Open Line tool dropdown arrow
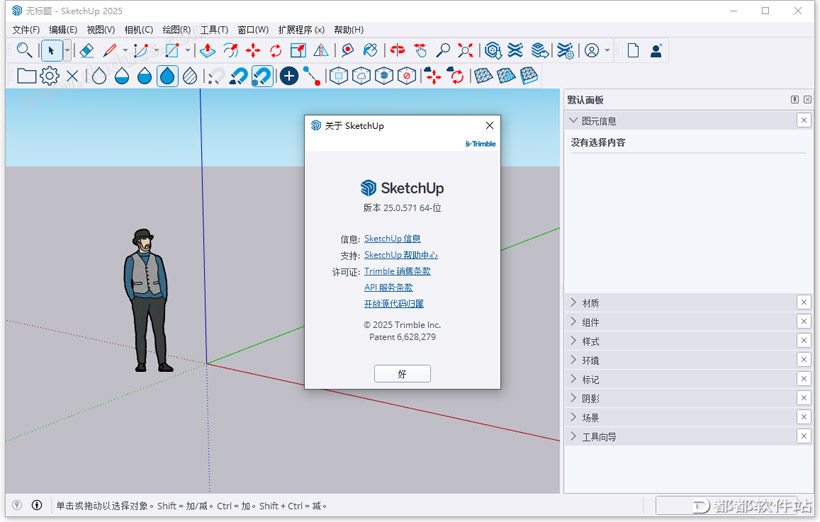 click(x=125, y=51)
